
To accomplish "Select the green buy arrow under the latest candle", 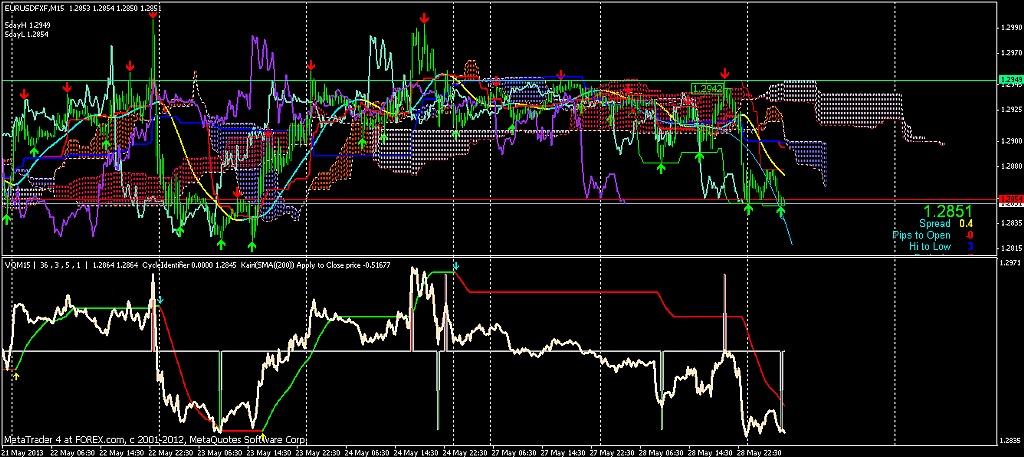I will point(782,211).
